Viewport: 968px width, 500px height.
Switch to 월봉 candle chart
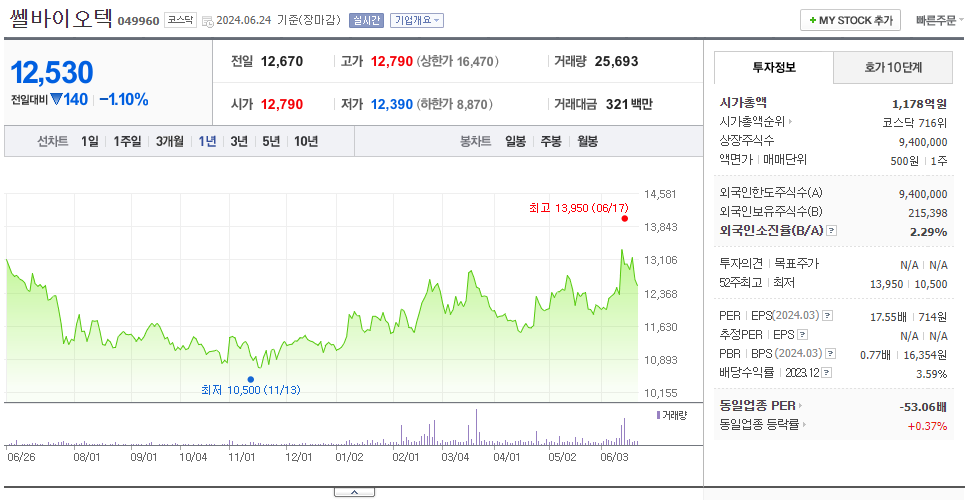[x=588, y=141]
